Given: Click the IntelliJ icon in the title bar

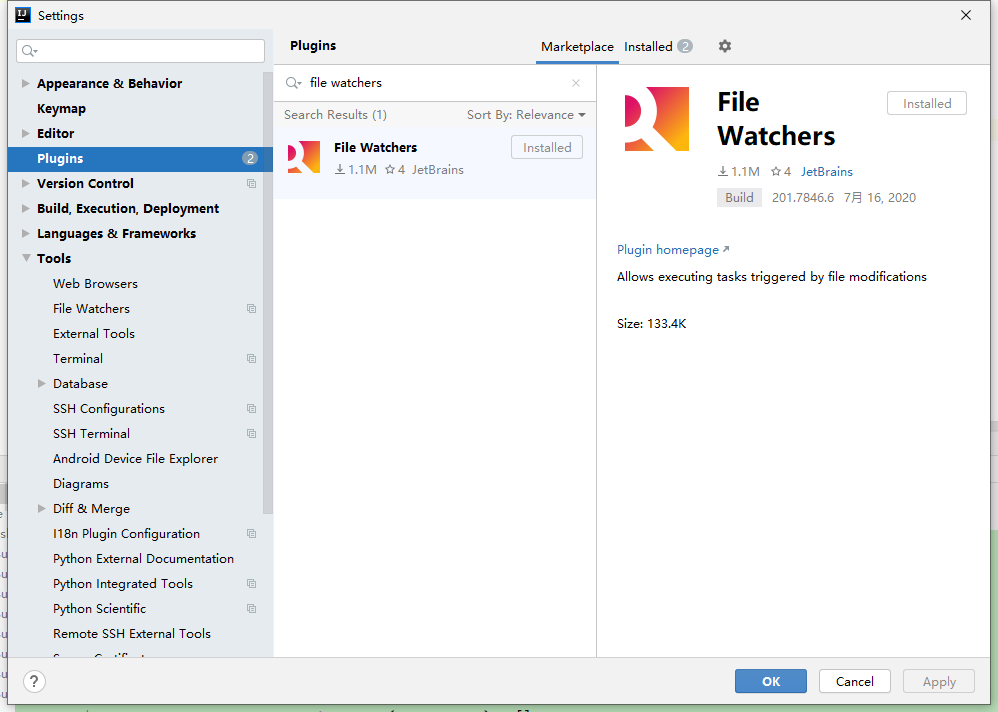Looking at the screenshot, I should [x=23, y=15].
